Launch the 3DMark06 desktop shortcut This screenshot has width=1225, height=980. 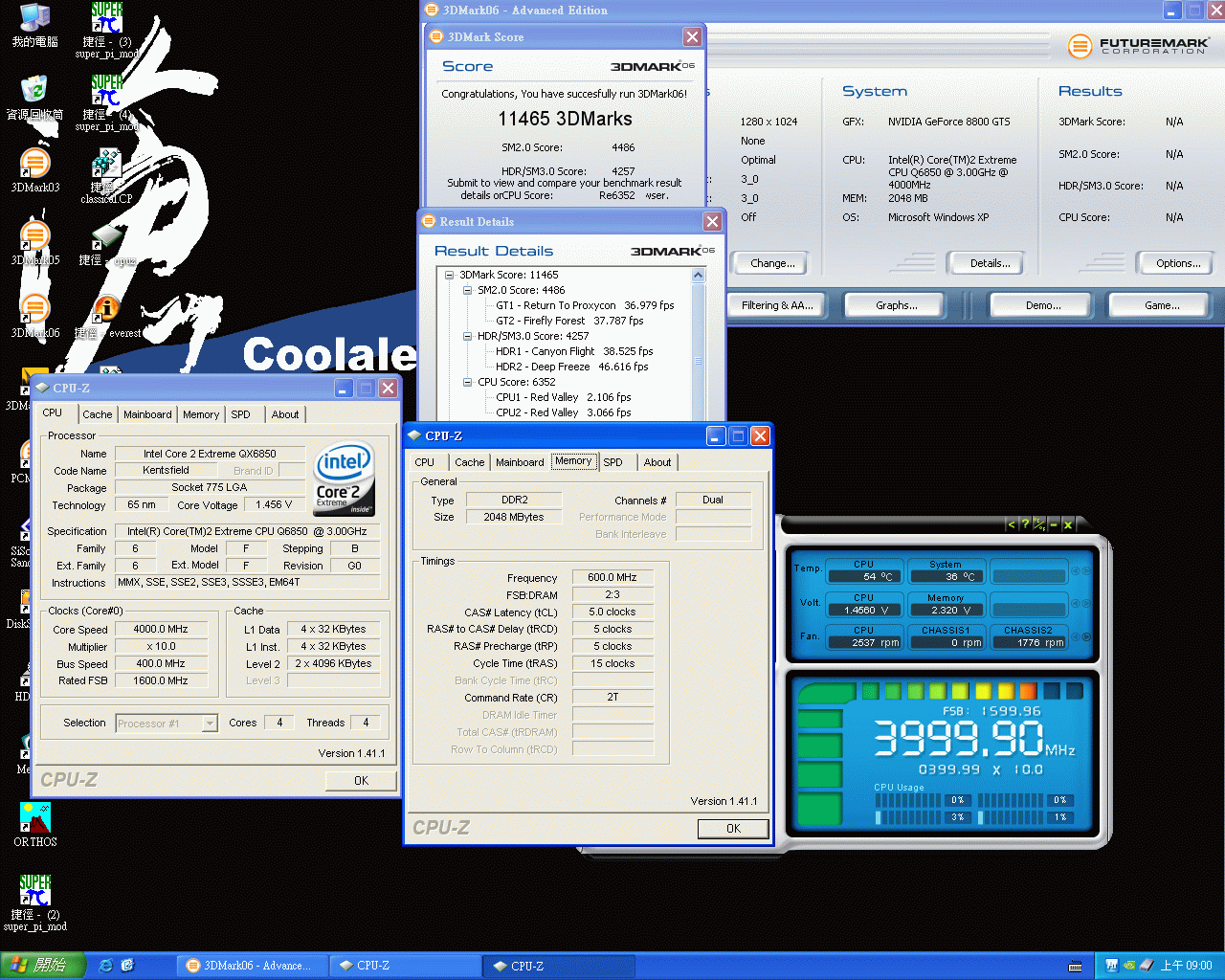pos(35,316)
